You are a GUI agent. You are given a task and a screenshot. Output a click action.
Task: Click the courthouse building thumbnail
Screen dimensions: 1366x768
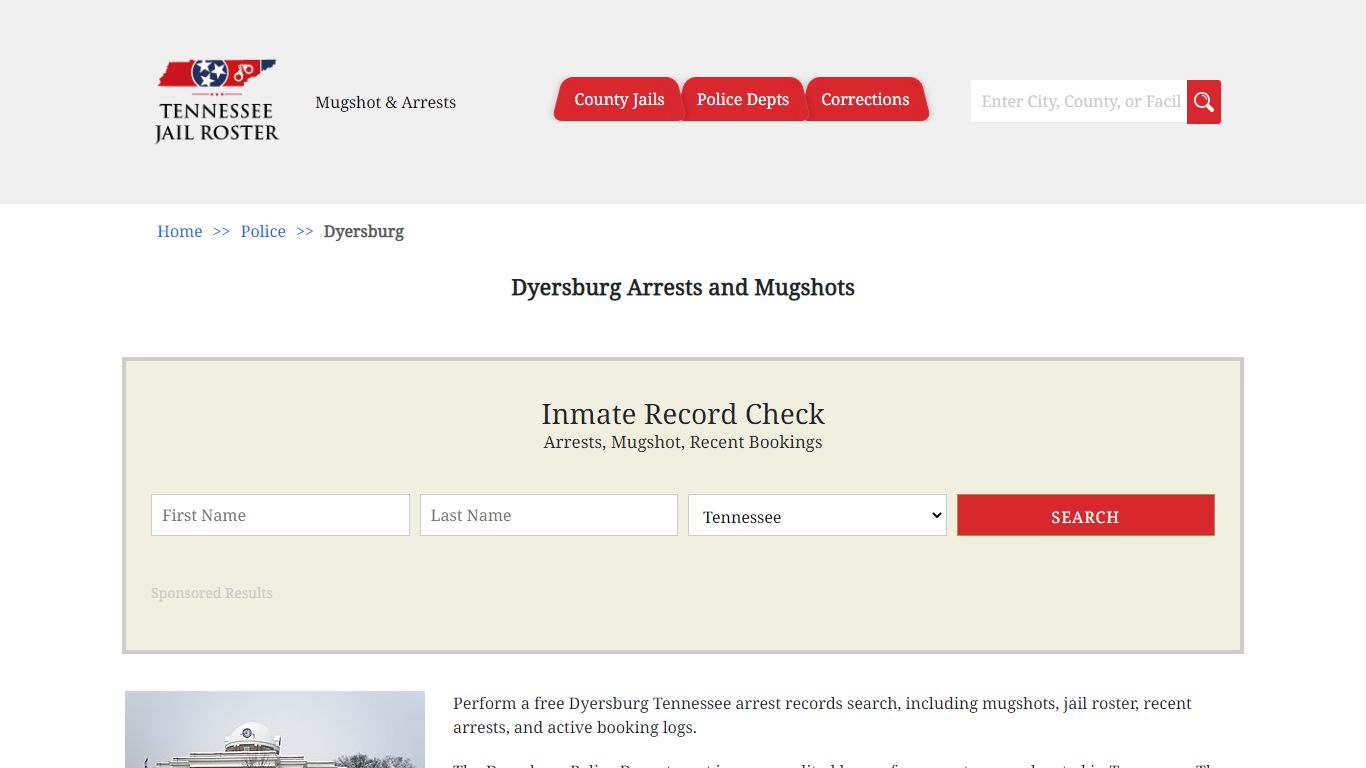(275, 729)
